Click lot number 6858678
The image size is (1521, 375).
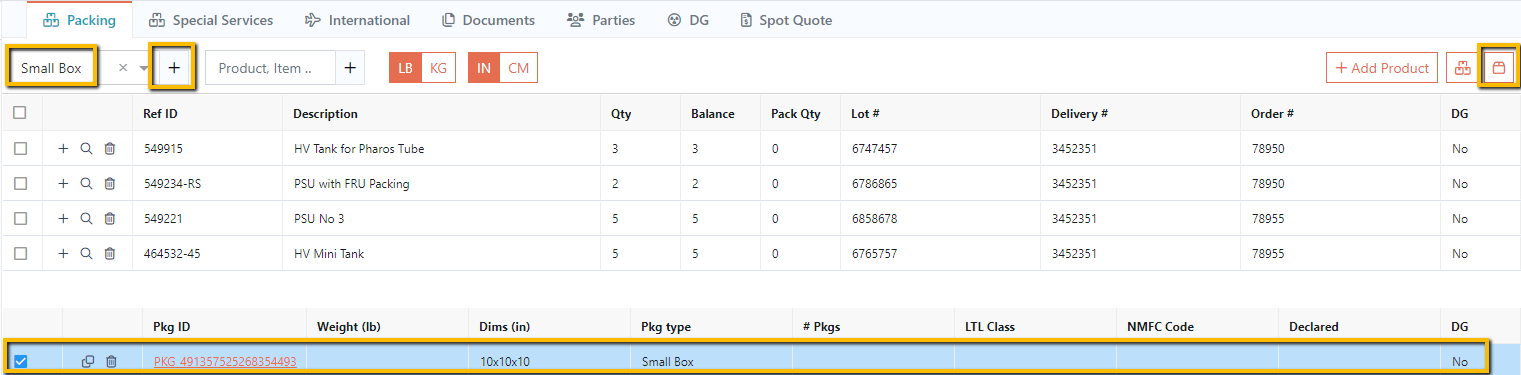pos(874,218)
